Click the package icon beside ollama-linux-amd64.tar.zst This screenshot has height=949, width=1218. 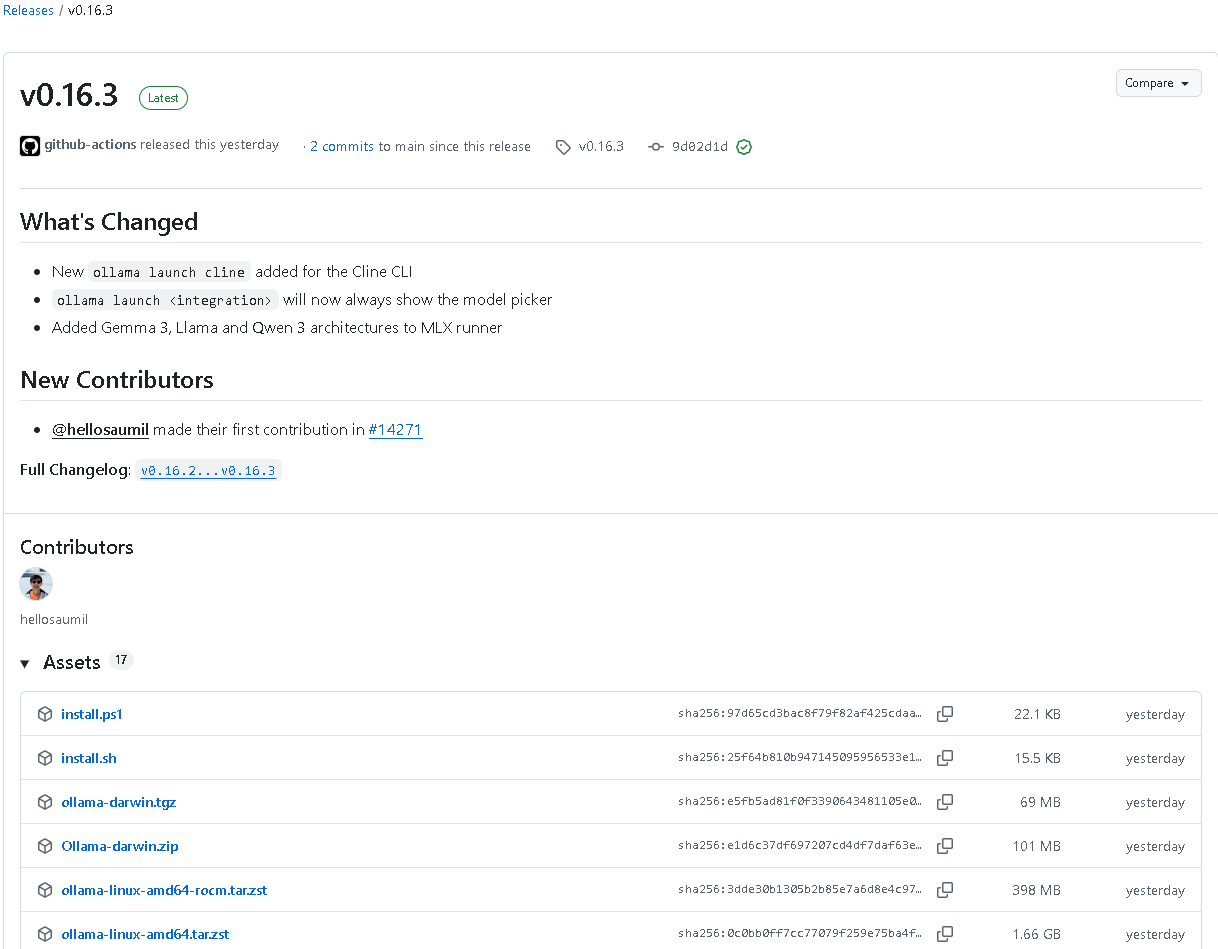(45, 934)
